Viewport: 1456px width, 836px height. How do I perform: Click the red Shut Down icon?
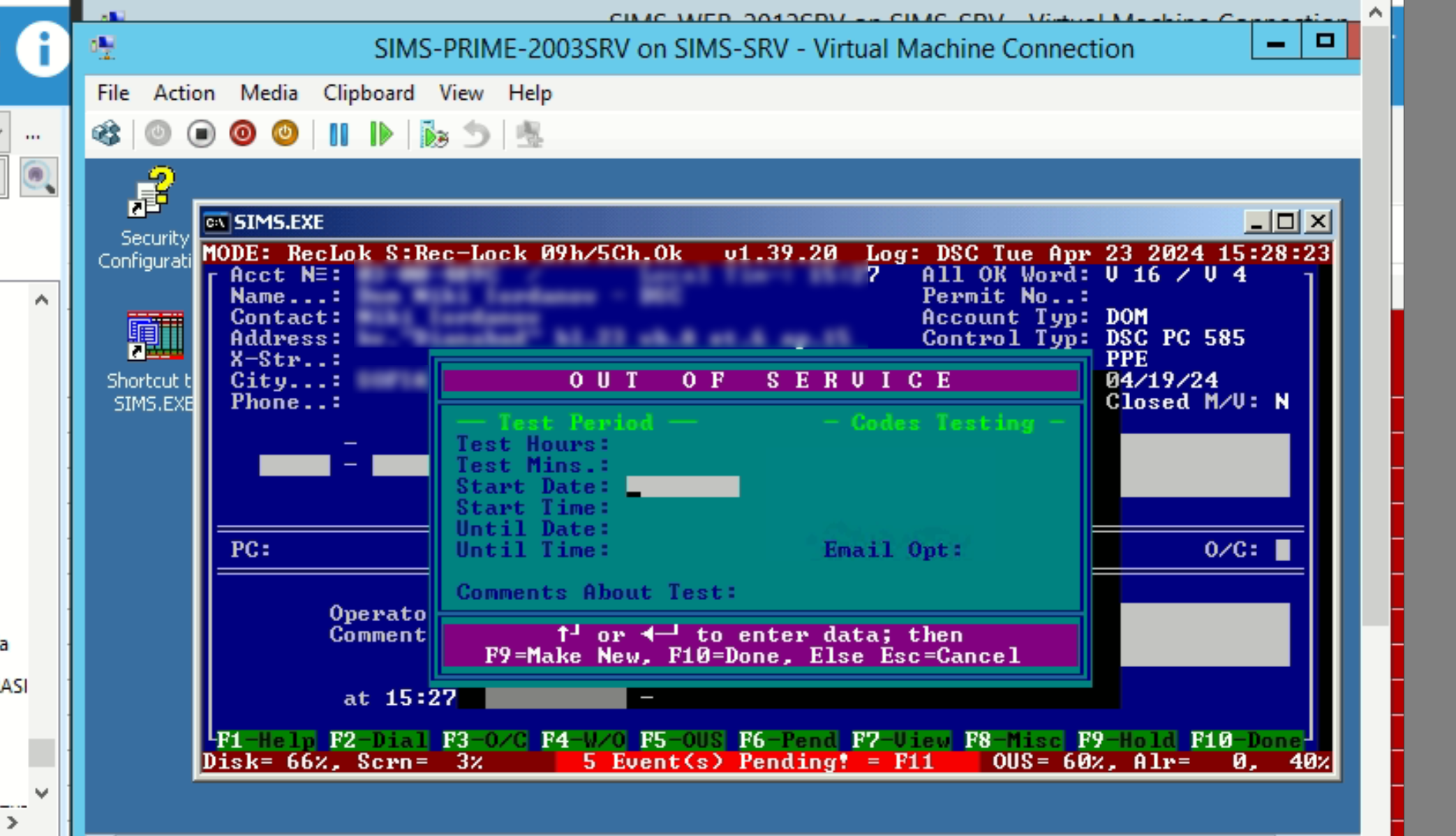click(x=243, y=133)
